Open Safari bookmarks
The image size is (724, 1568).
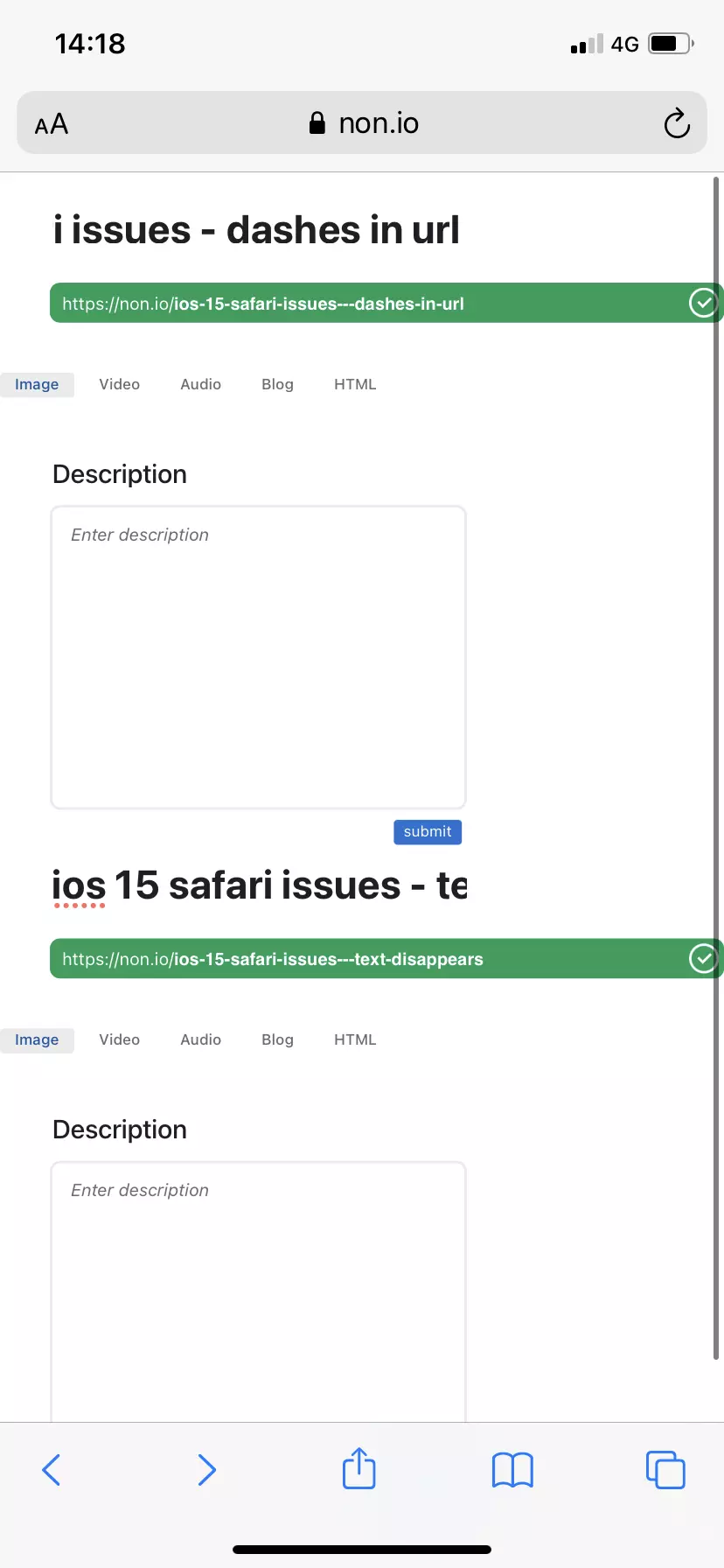pos(512,1470)
